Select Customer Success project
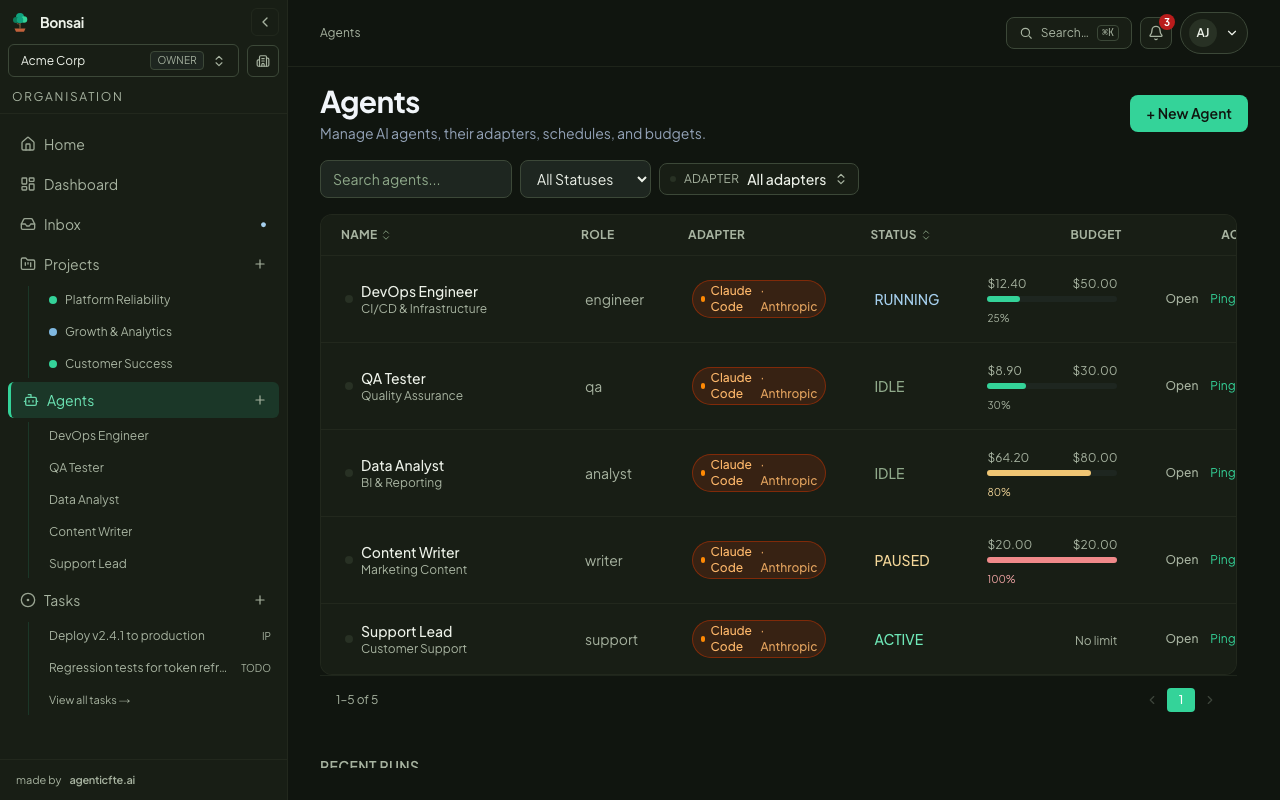 coord(118,364)
